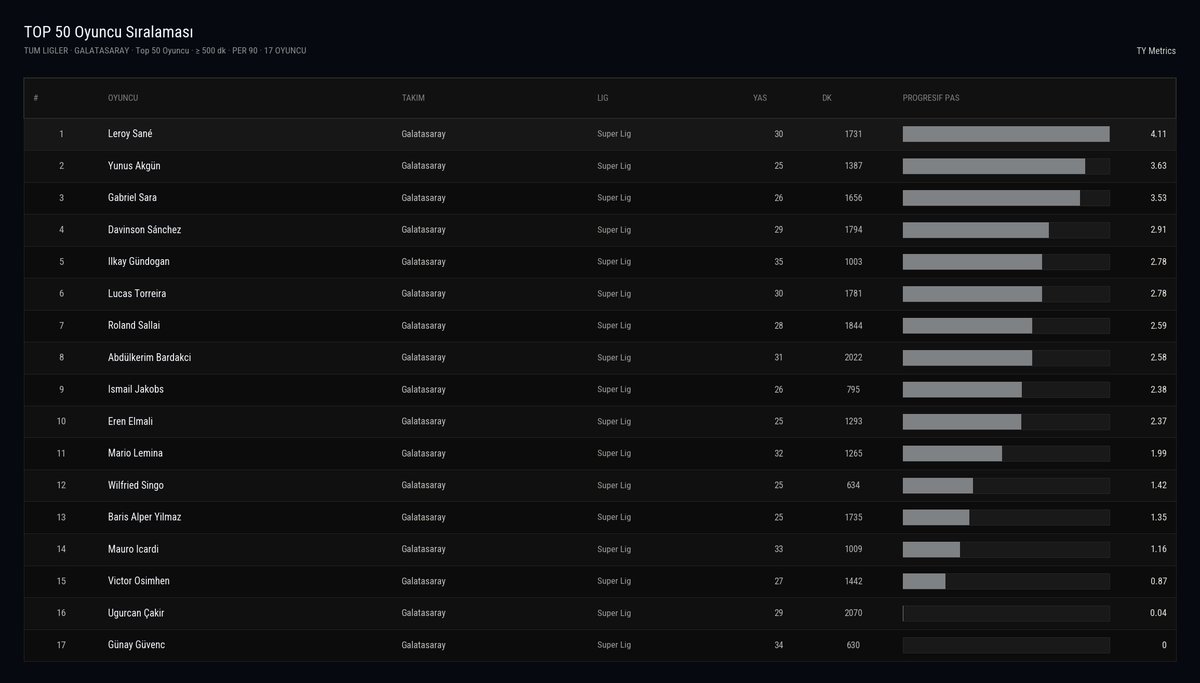Click player name Mauro Icardi
This screenshot has width=1200, height=683.
coord(133,550)
